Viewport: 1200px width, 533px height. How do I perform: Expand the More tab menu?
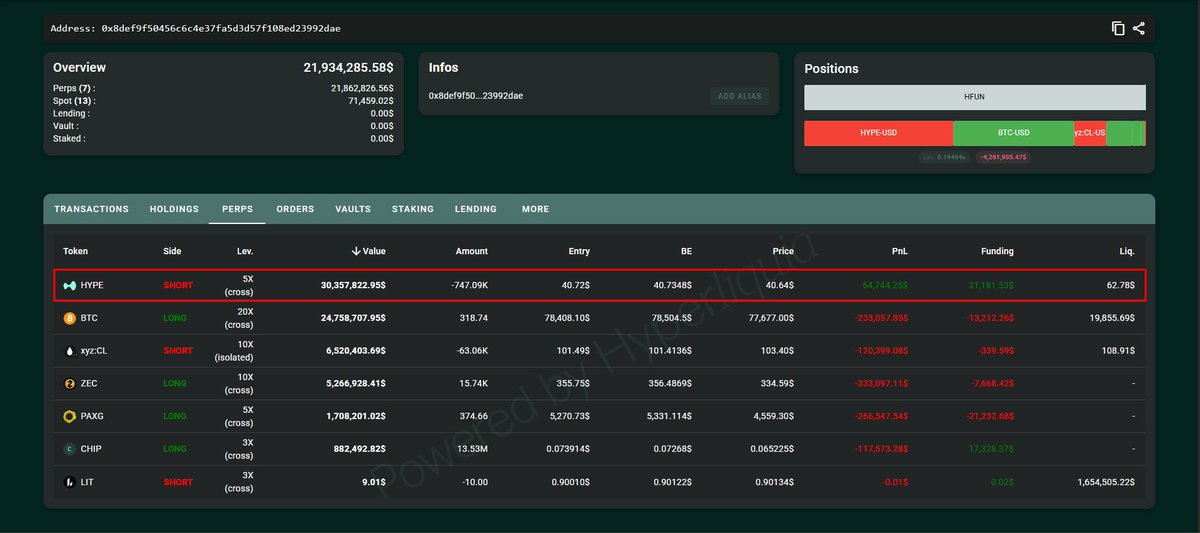point(535,209)
